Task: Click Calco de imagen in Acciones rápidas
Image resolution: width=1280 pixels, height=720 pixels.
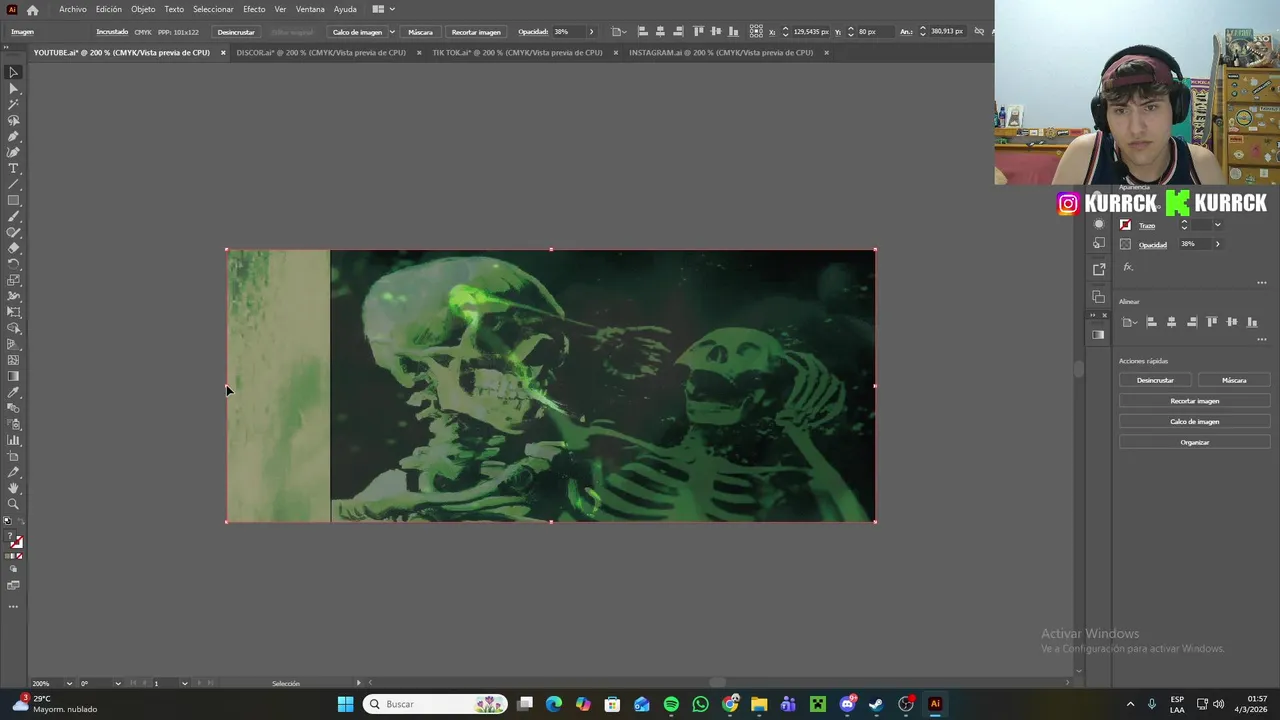Action: pos(1194,421)
